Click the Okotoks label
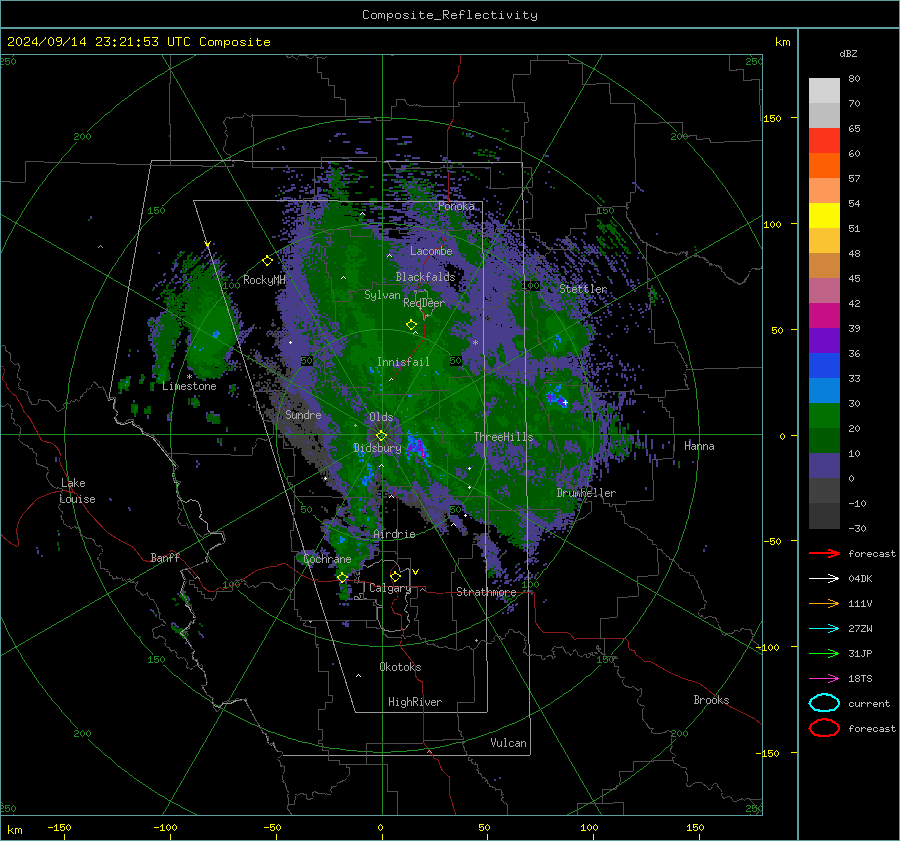This screenshot has height=841, width=900. point(400,667)
